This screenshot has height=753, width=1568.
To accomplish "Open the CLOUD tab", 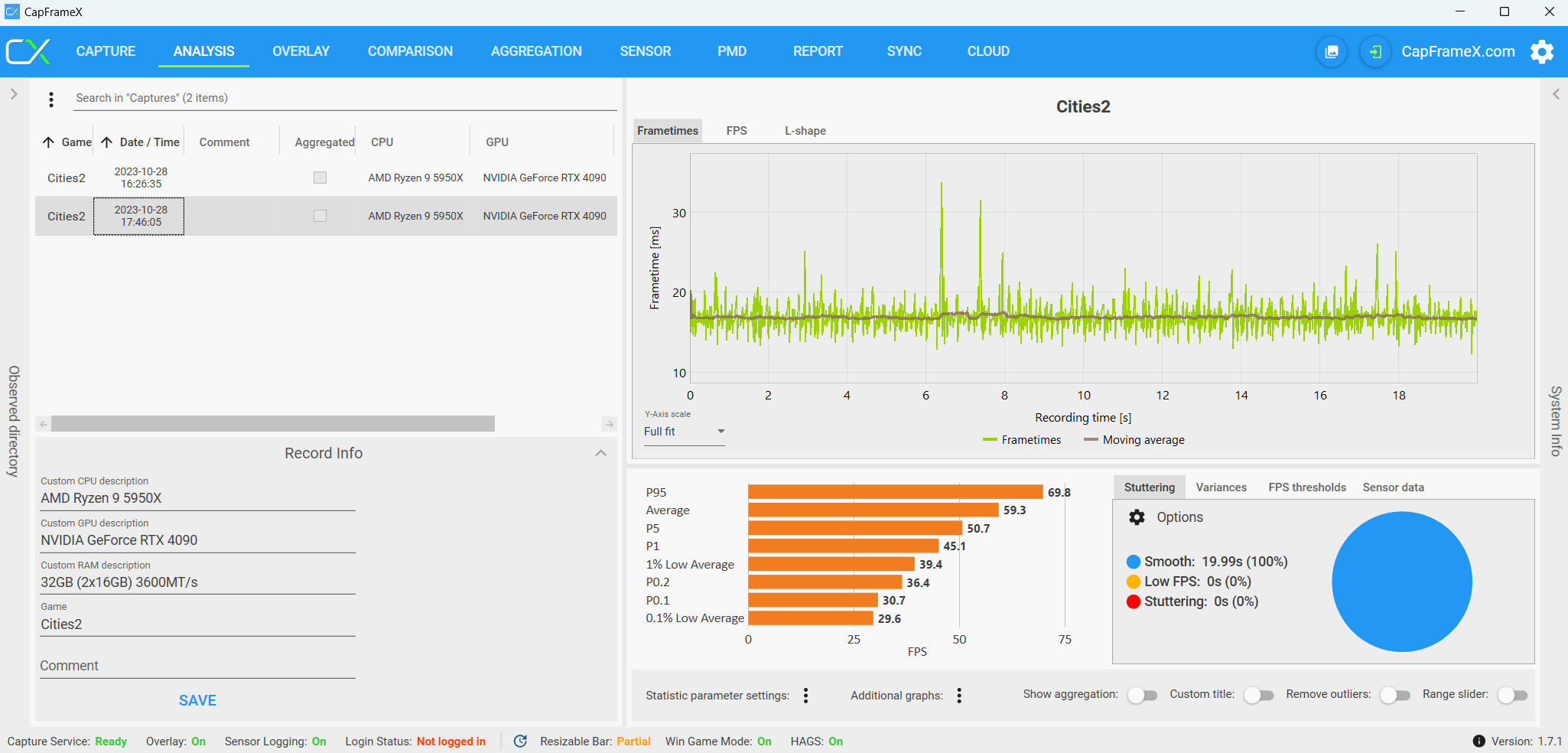I will (988, 51).
